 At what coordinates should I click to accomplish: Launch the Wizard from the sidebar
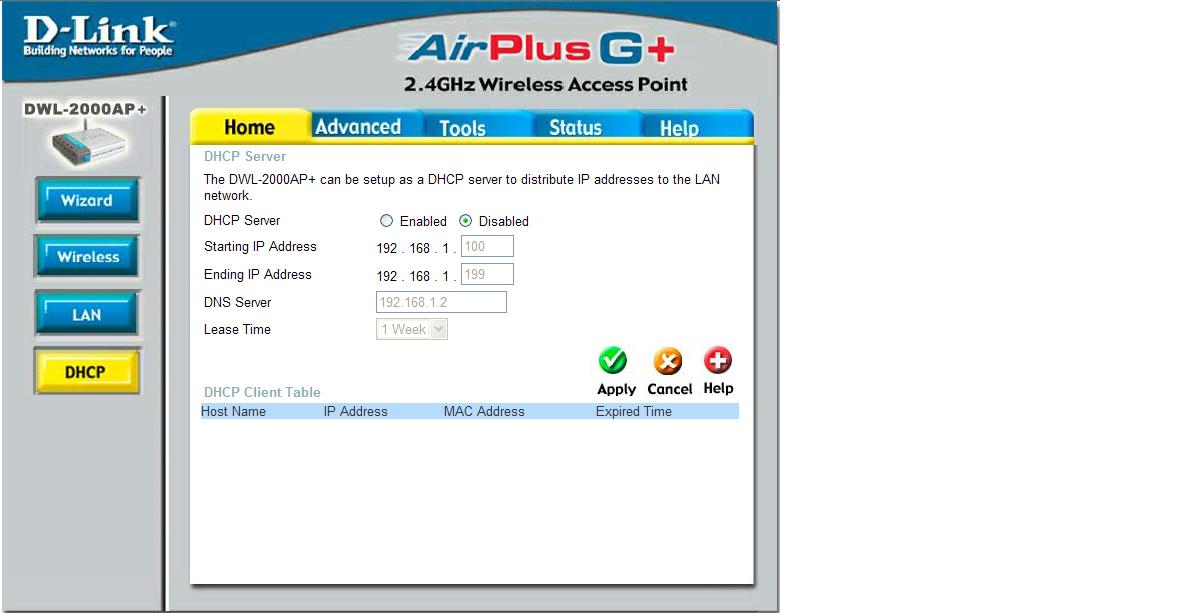click(87, 200)
